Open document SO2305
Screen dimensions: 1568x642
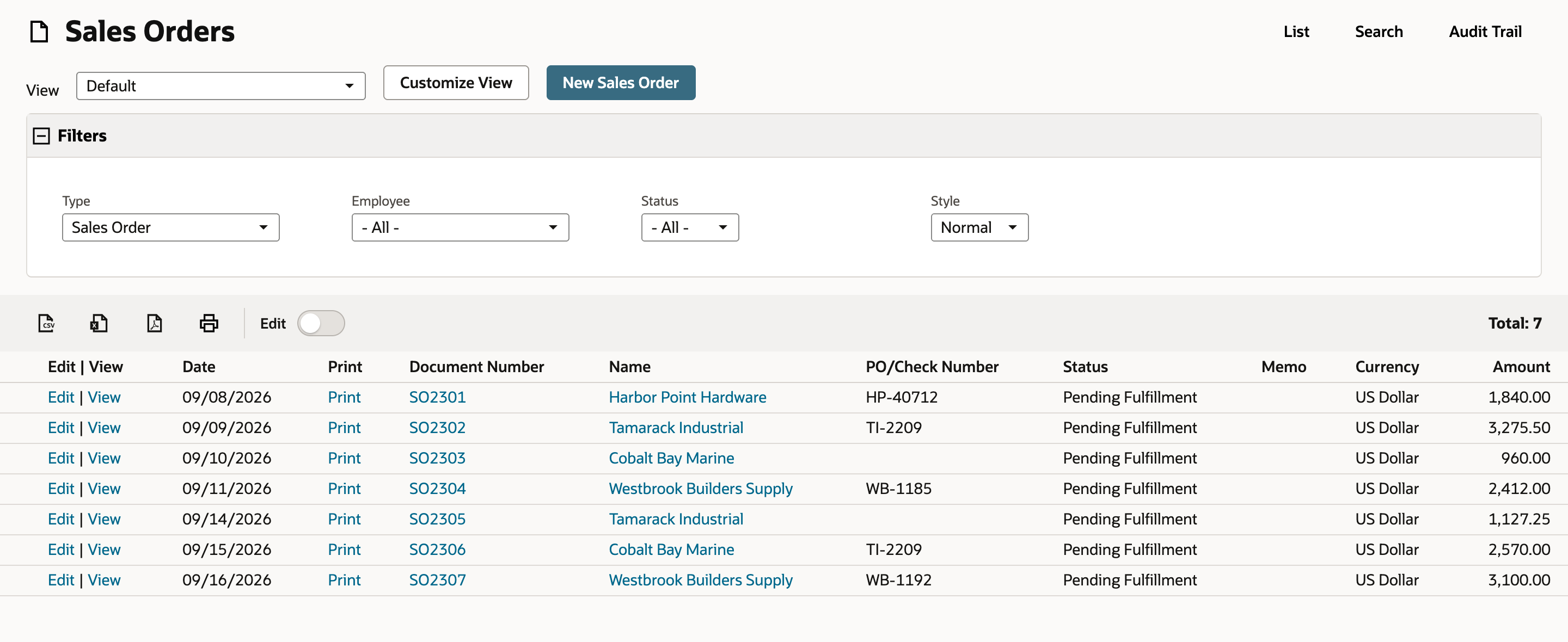point(437,519)
